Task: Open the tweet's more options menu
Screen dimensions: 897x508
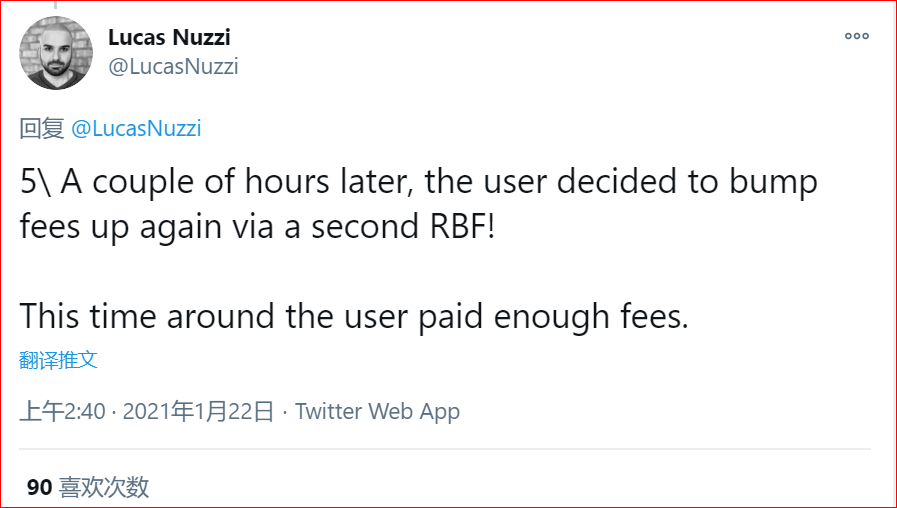Action: [x=857, y=36]
